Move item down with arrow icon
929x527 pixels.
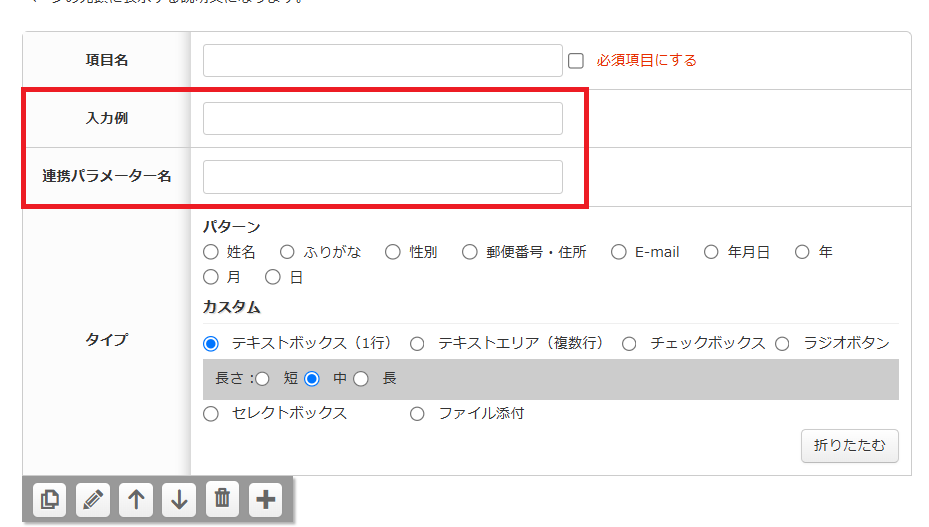click(179, 499)
